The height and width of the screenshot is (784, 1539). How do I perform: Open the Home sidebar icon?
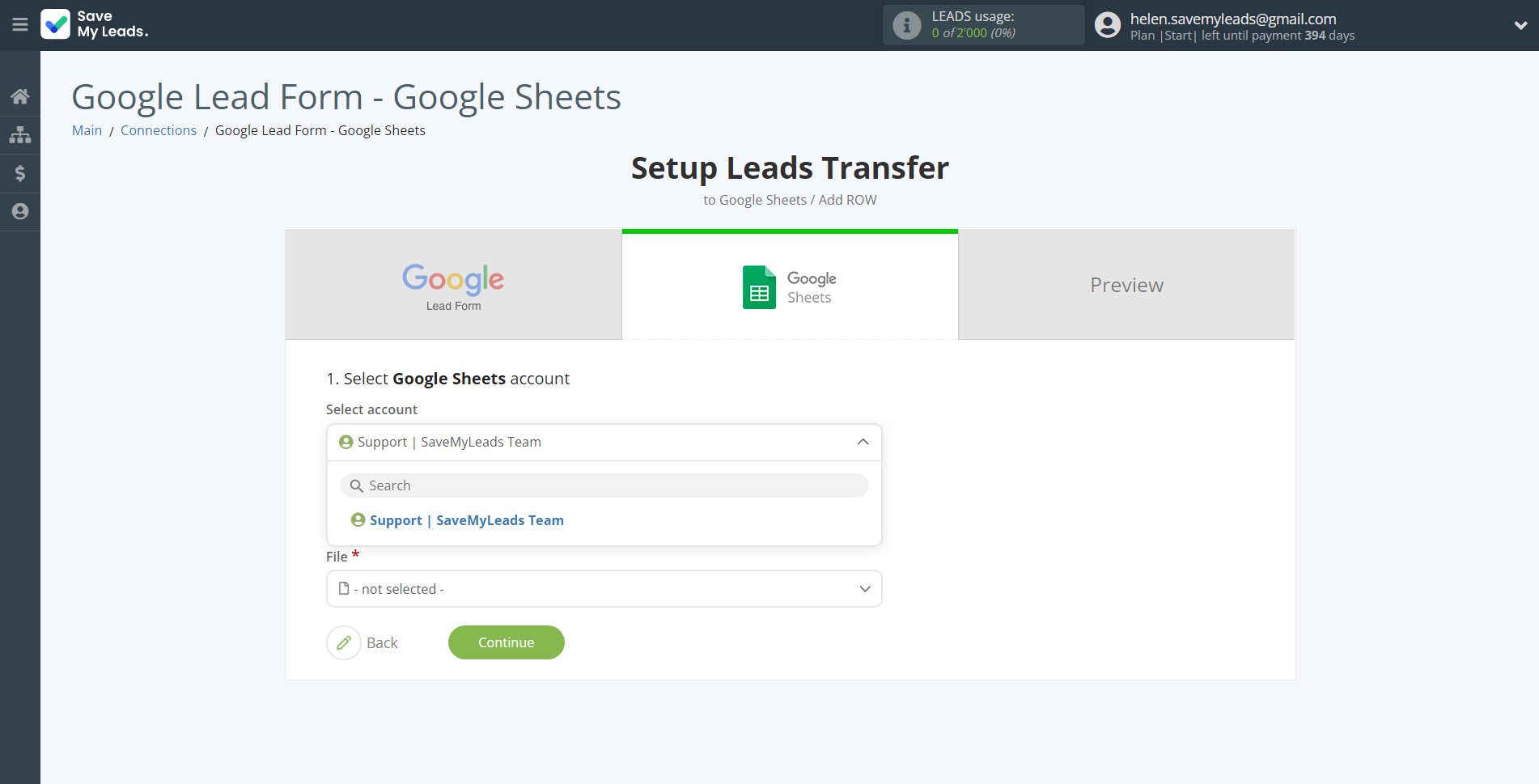point(20,97)
